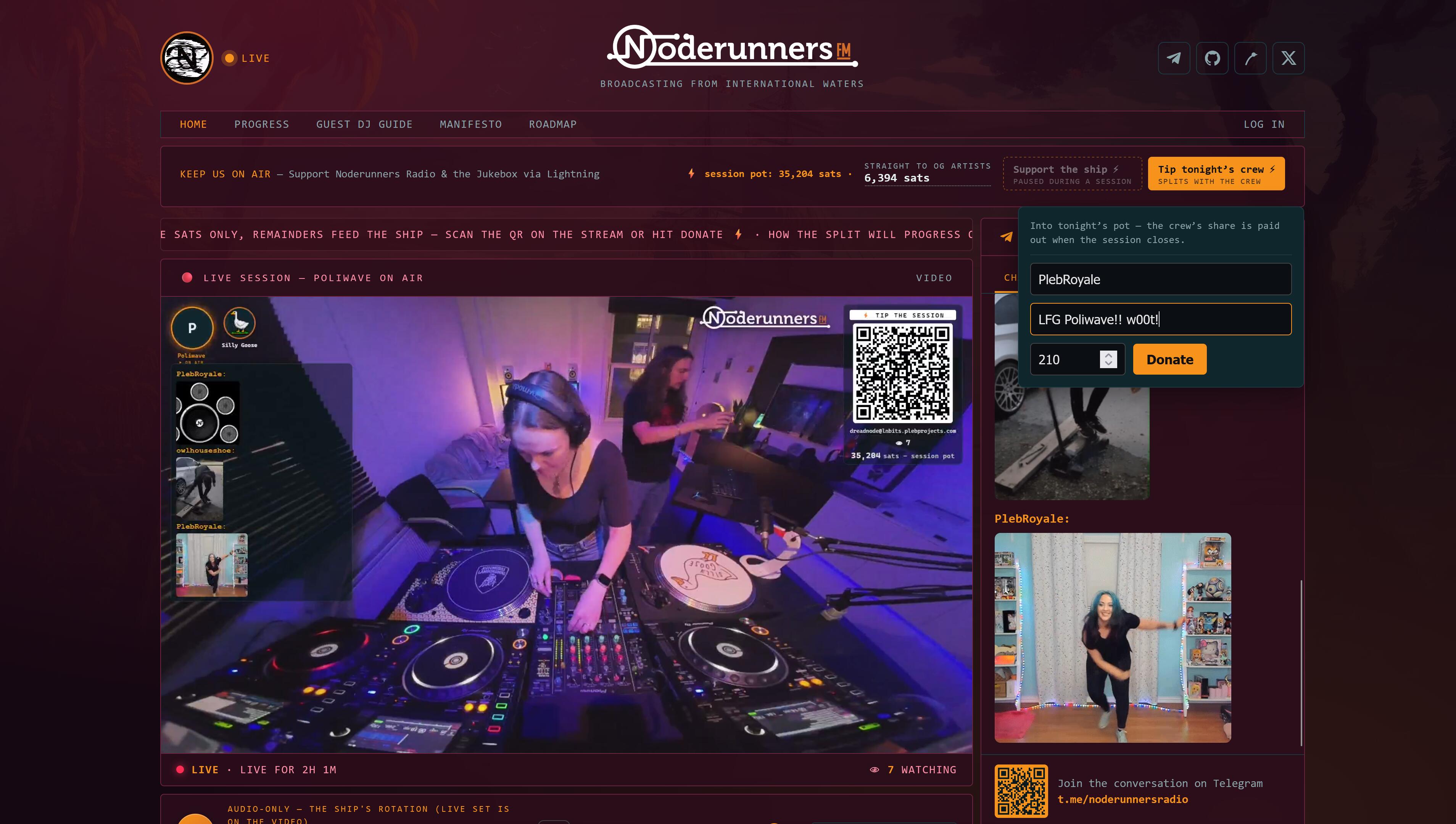1456x824 pixels.
Task: Click the orange Donate button
Action: 1170,359
